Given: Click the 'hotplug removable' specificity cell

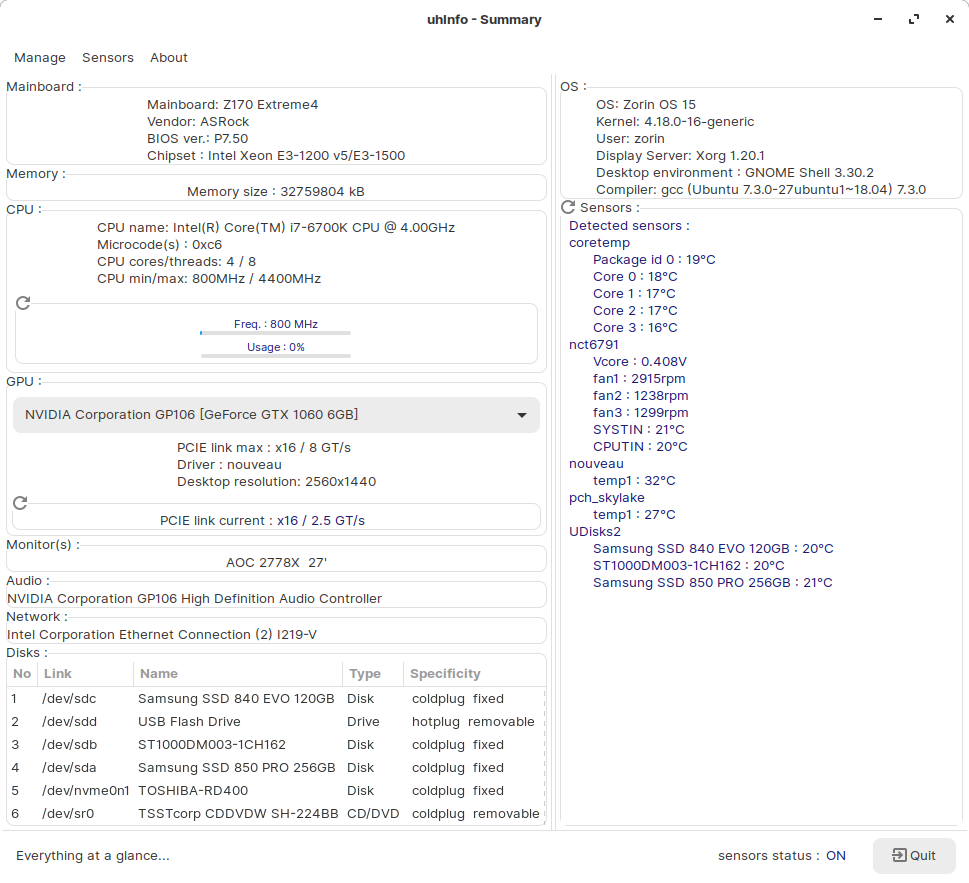Looking at the screenshot, I should point(473,722).
